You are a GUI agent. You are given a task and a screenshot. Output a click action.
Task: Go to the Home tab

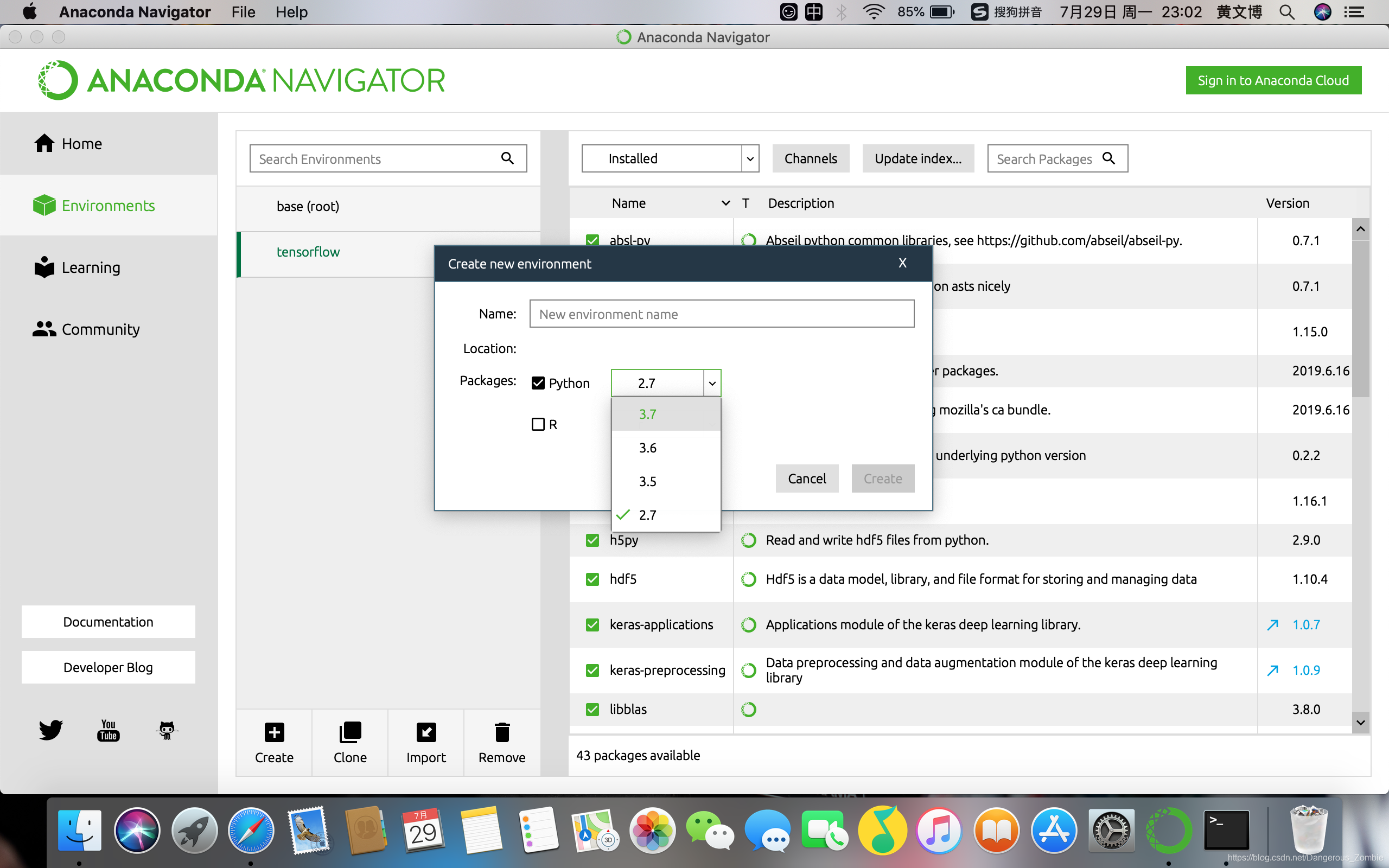click(109, 144)
